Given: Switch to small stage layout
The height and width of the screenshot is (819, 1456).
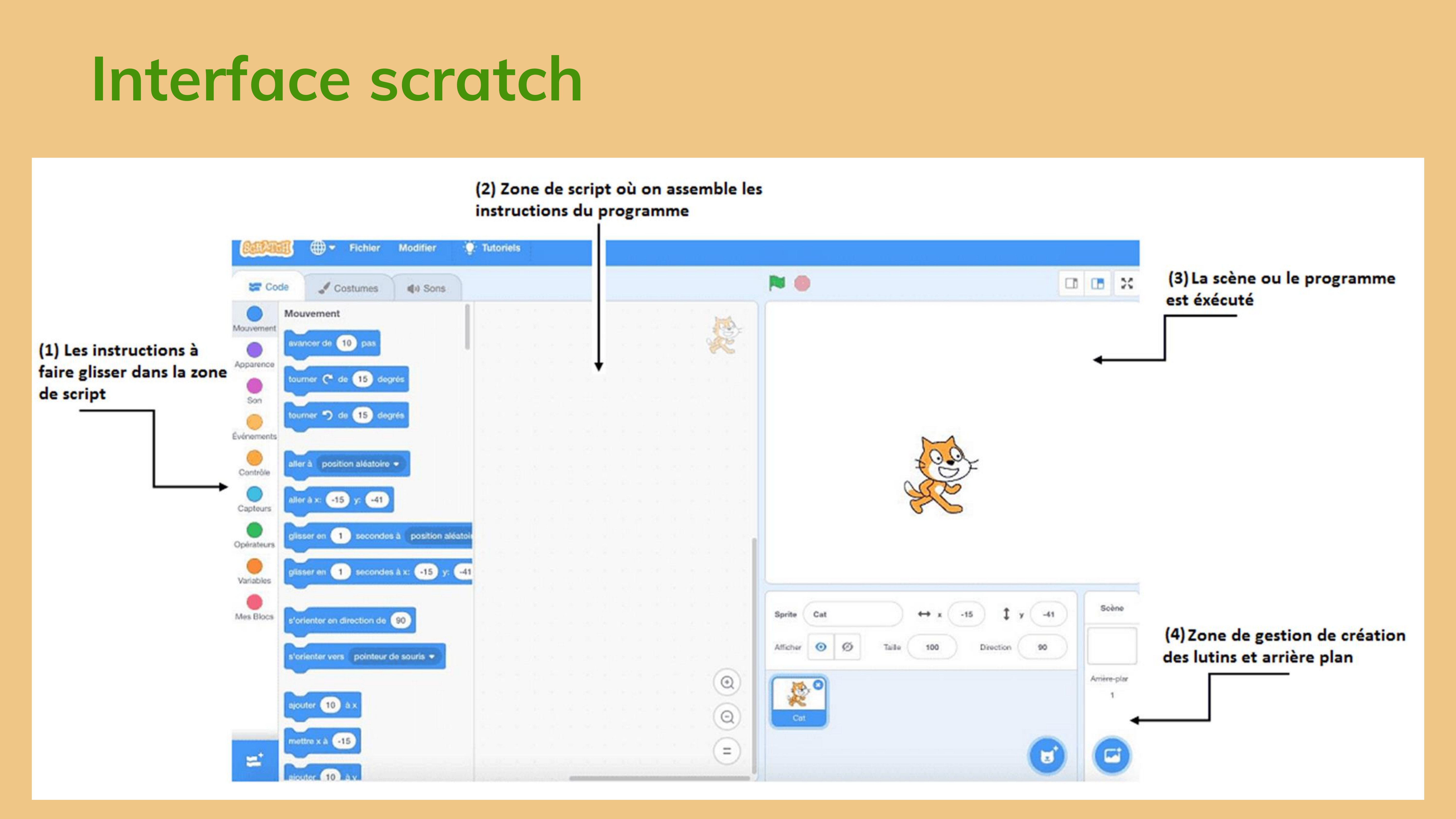Looking at the screenshot, I should point(1071,283).
